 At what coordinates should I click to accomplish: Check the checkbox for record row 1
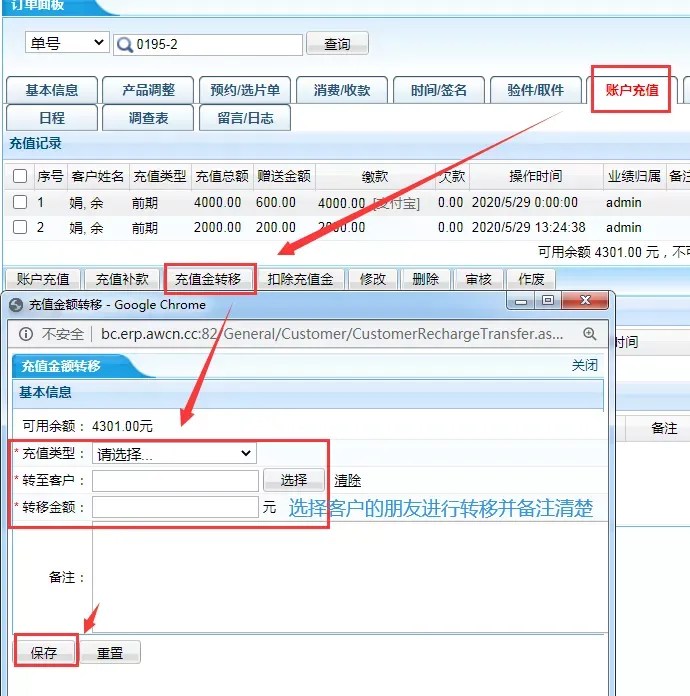tap(20, 202)
